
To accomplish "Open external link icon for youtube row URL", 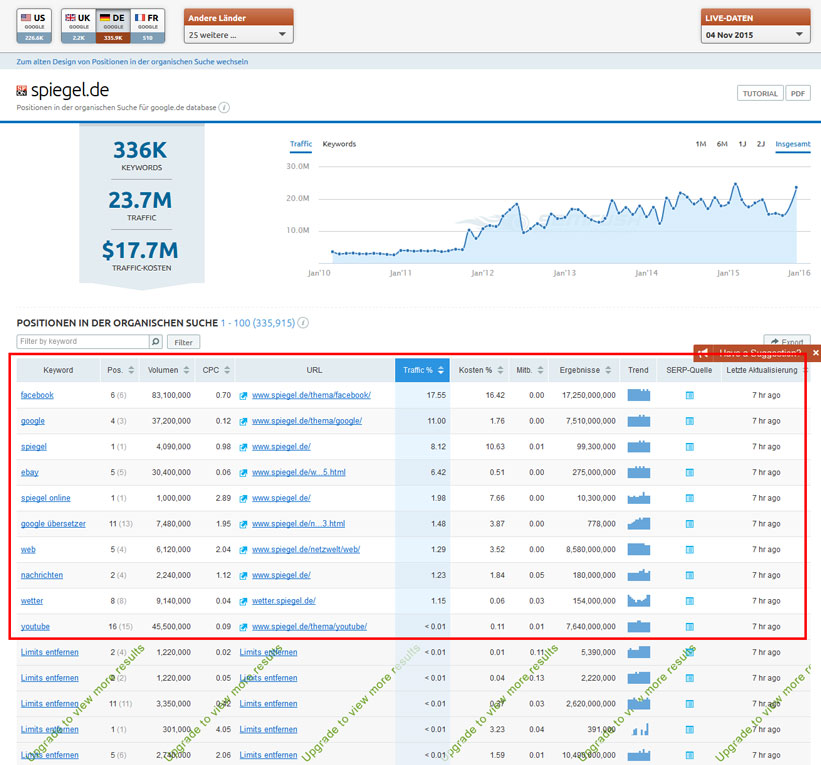I will click(243, 627).
